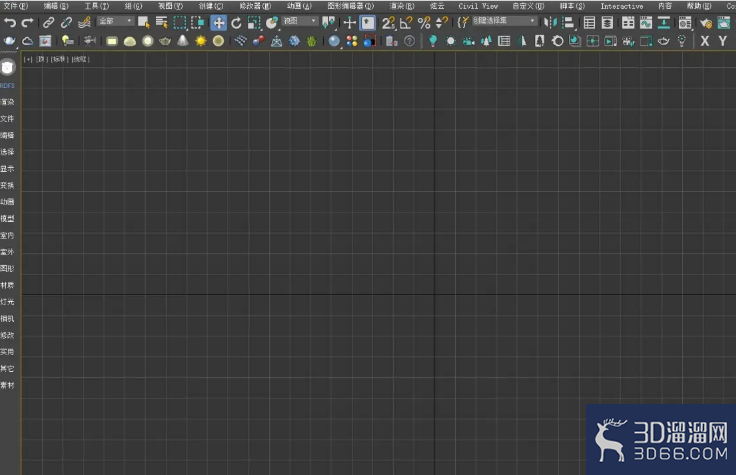736x475 pixels.
Task: Open the 脚本(S) menu
Action: point(572,6)
